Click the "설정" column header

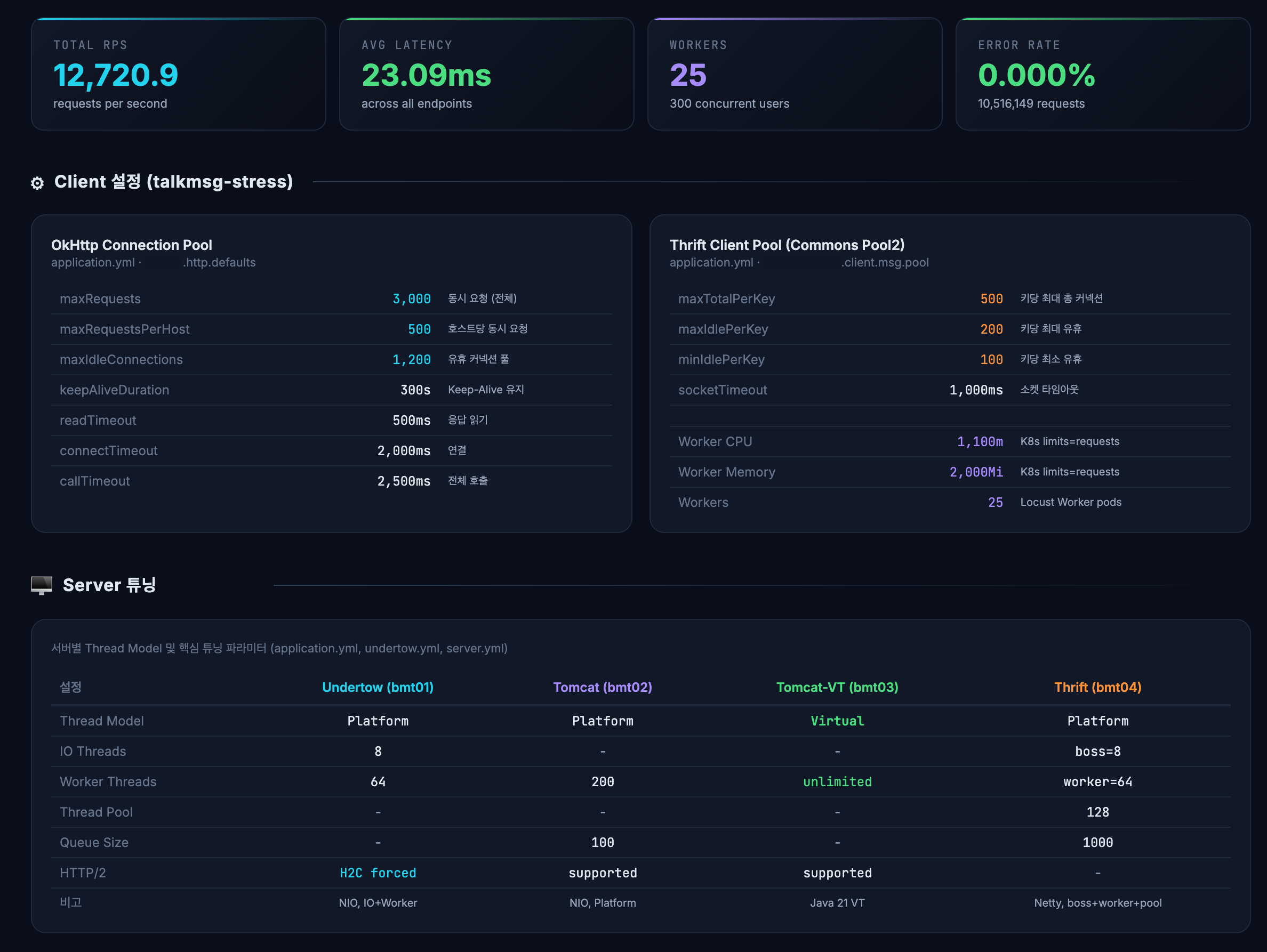point(70,687)
